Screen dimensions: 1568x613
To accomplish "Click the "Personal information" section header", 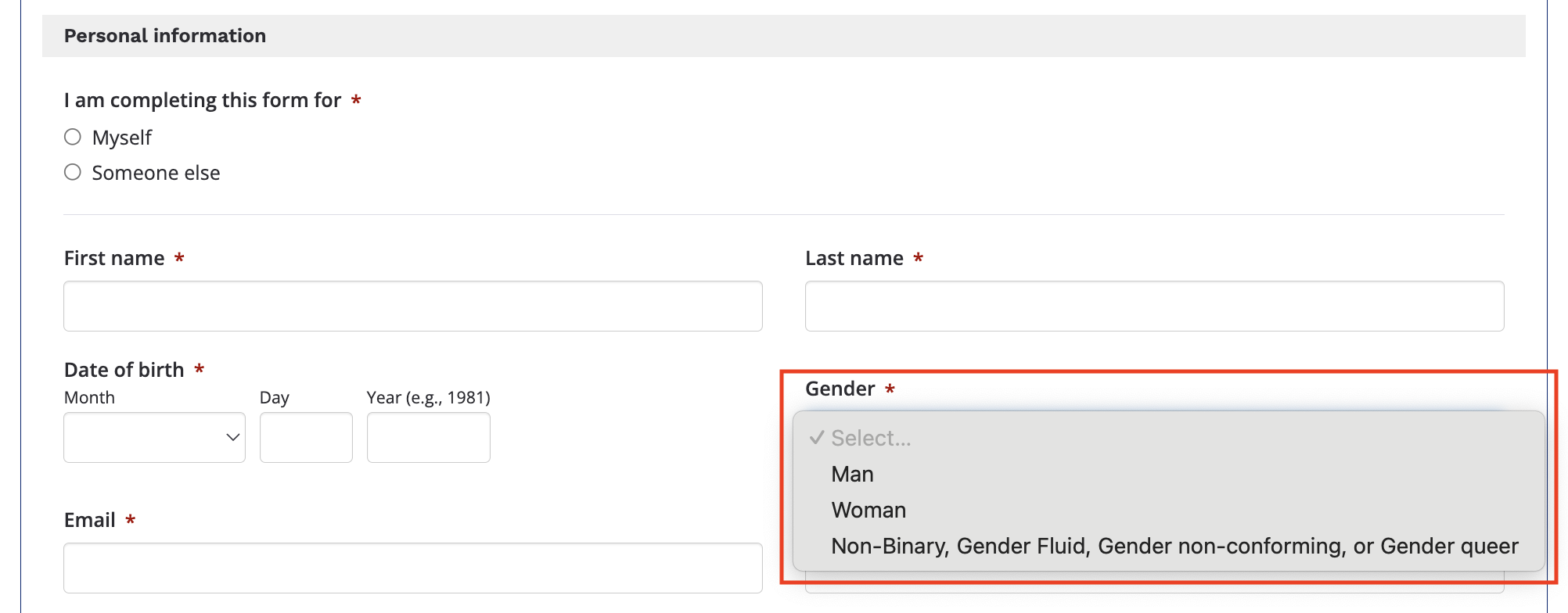I will point(165,36).
